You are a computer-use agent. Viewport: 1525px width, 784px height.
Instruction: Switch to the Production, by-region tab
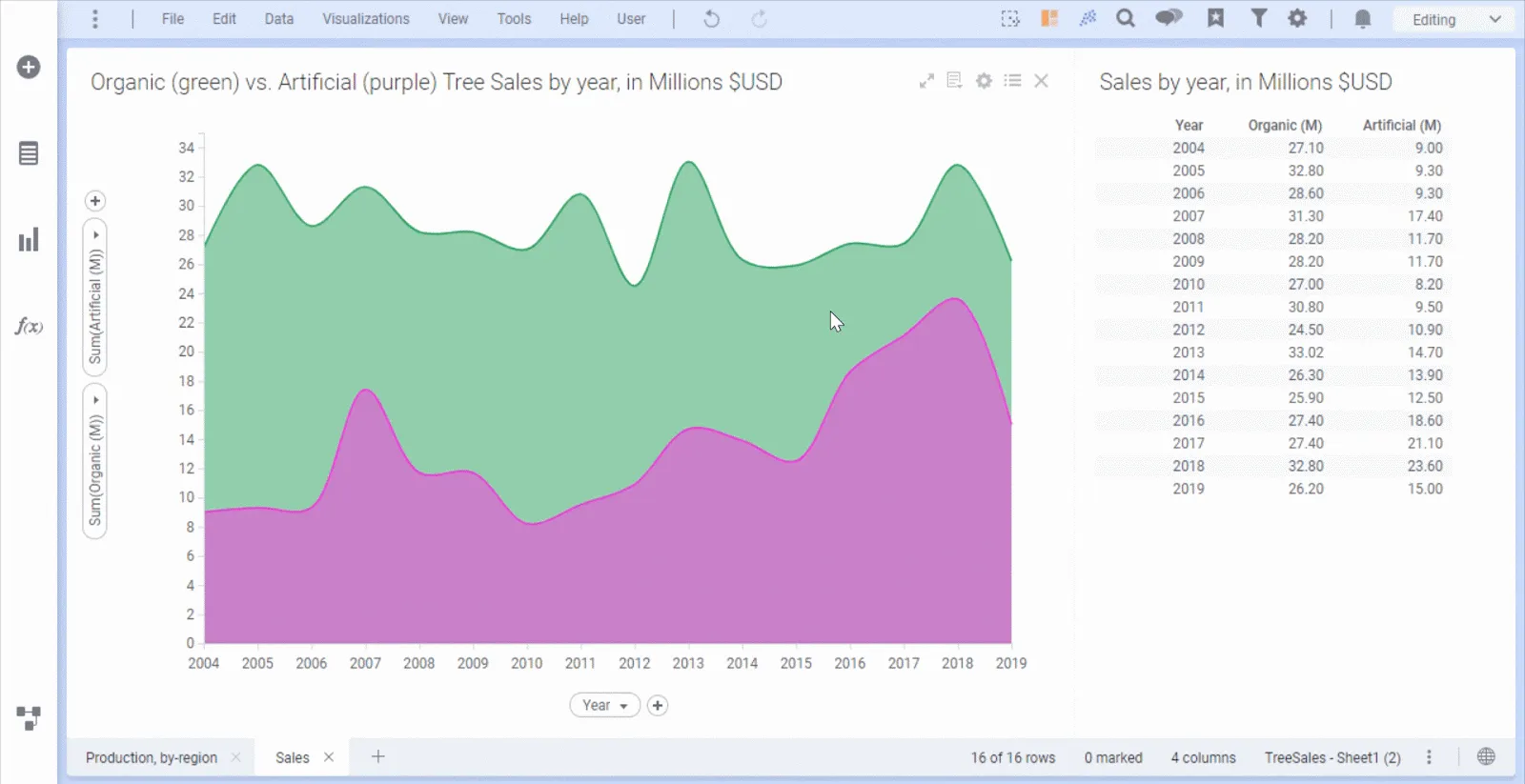click(x=152, y=758)
